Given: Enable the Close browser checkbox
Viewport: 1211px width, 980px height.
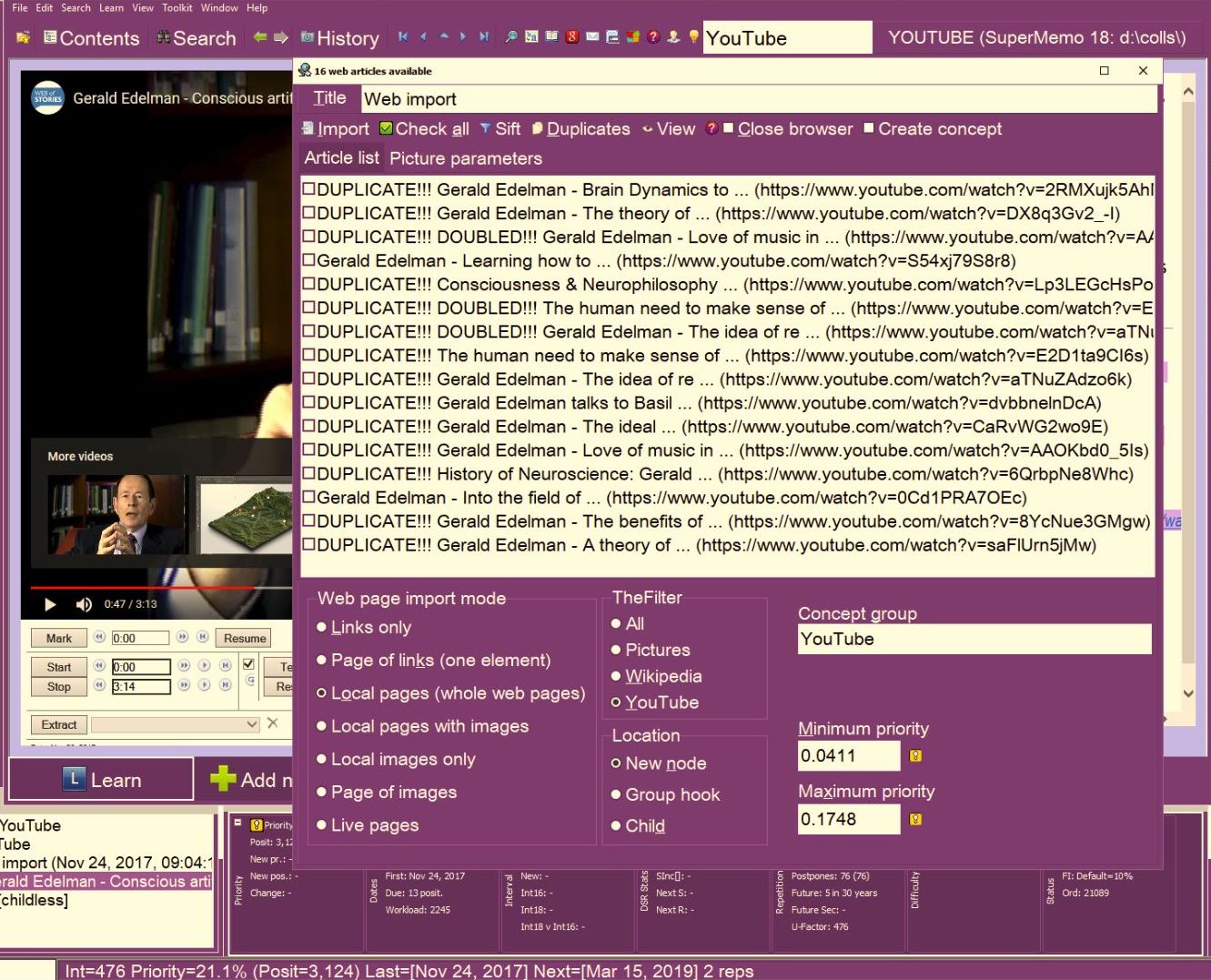Looking at the screenshot, I should 728,128.
